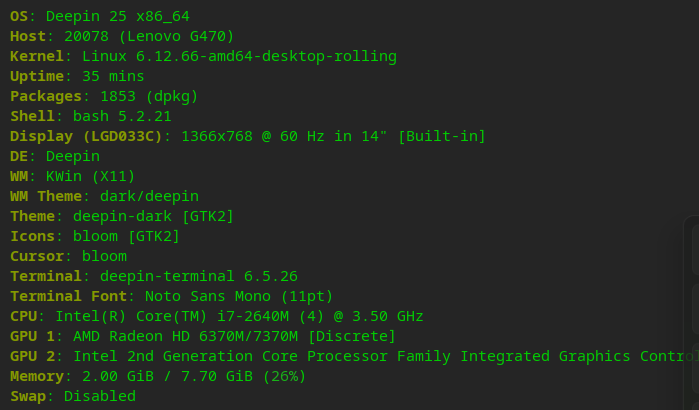Screen dimensions: 699x410
Task: Click the OS line showing Deepin 25
Action: [99, 16]
